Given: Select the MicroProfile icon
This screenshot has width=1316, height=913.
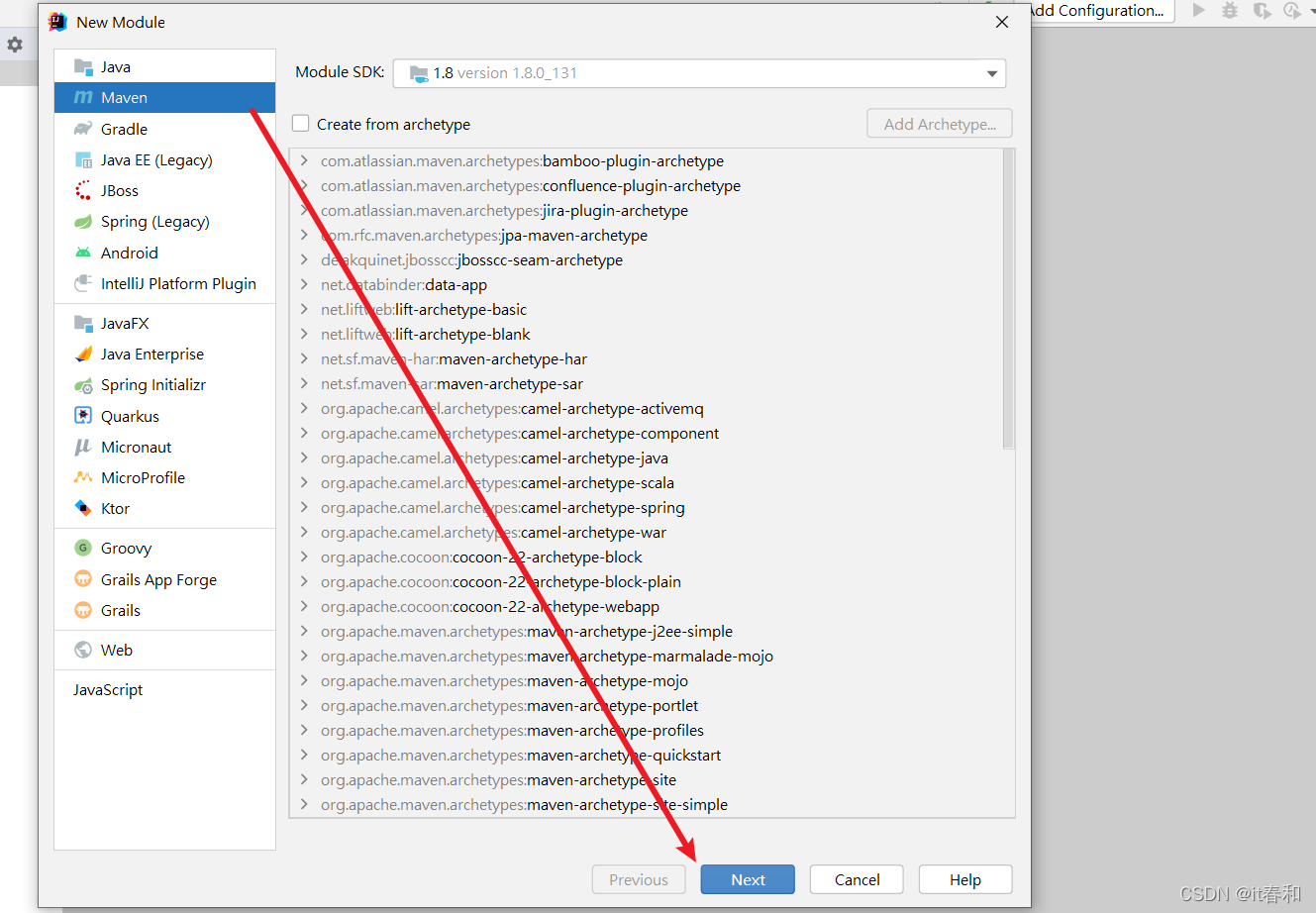Looking at the screenshot, I should 83,478.
